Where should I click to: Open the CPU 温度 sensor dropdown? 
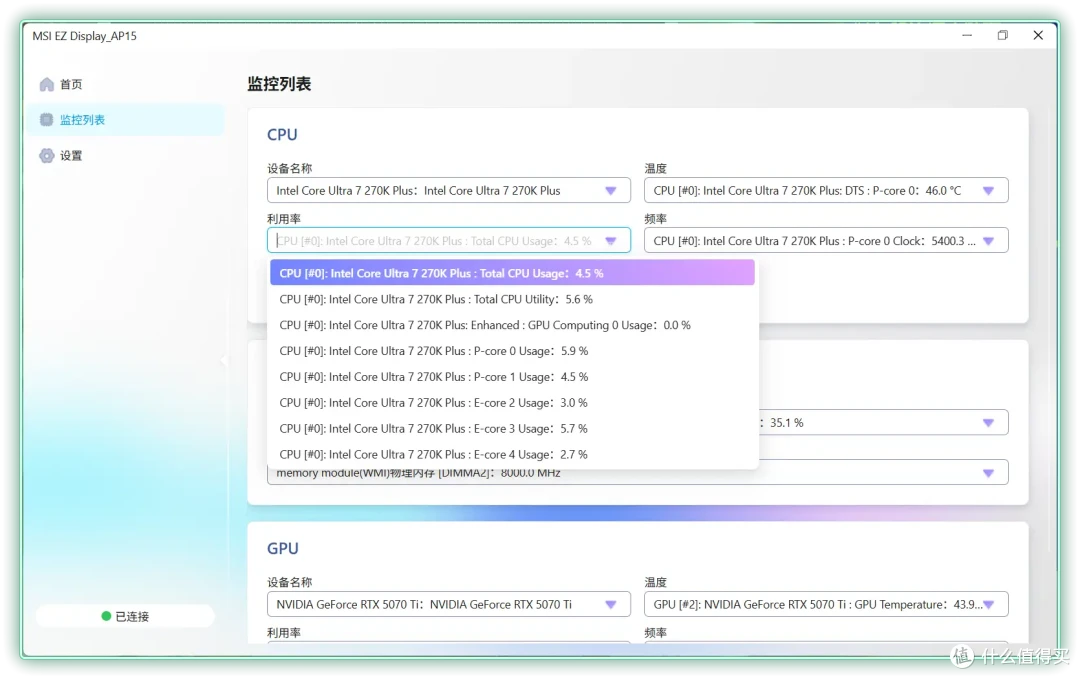point(826,191)
